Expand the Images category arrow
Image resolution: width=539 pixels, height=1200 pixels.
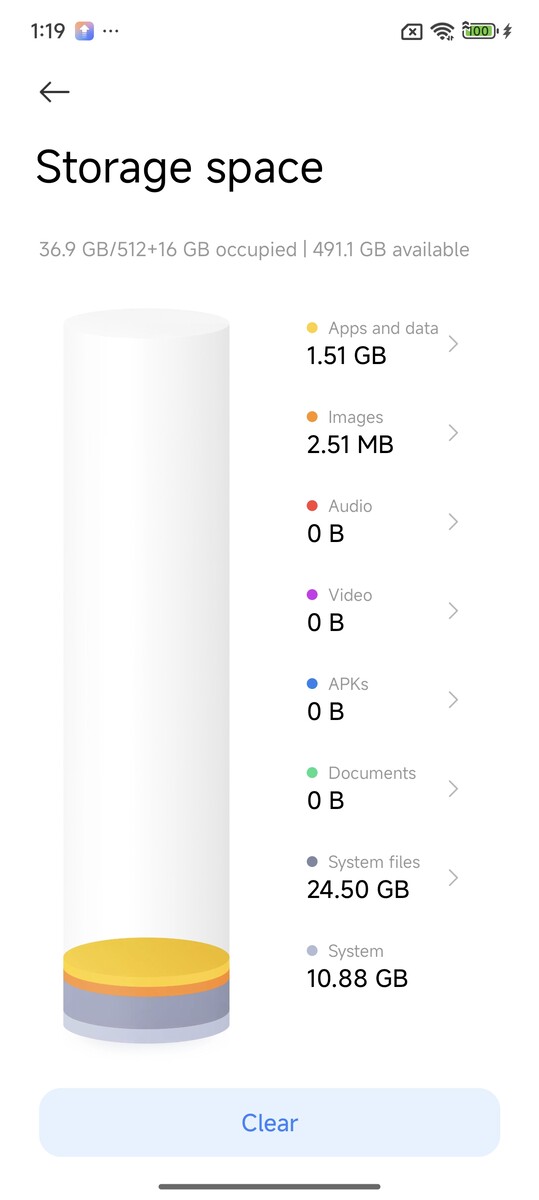click(x=453, y=433)
